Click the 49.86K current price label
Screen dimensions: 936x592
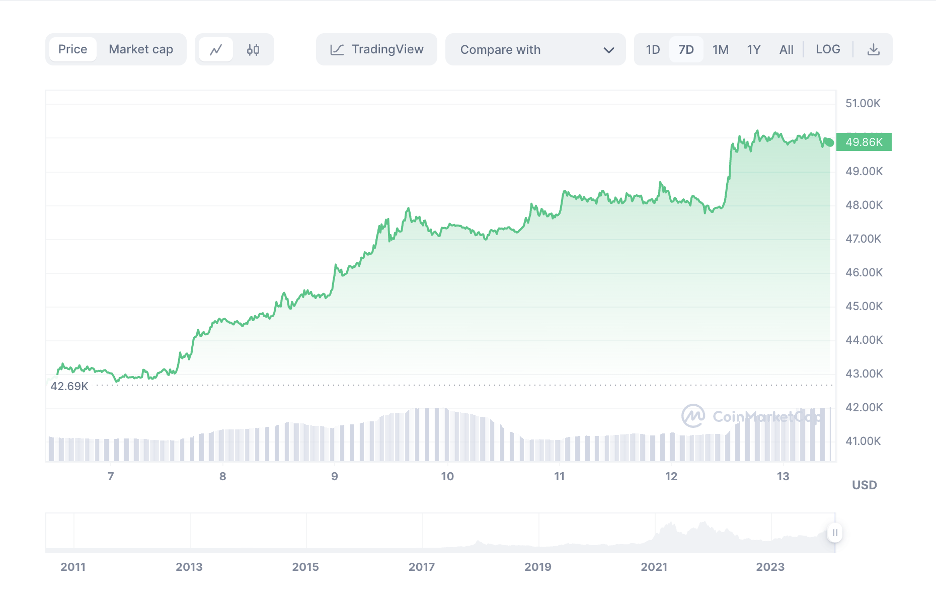[x=865, y=142]
